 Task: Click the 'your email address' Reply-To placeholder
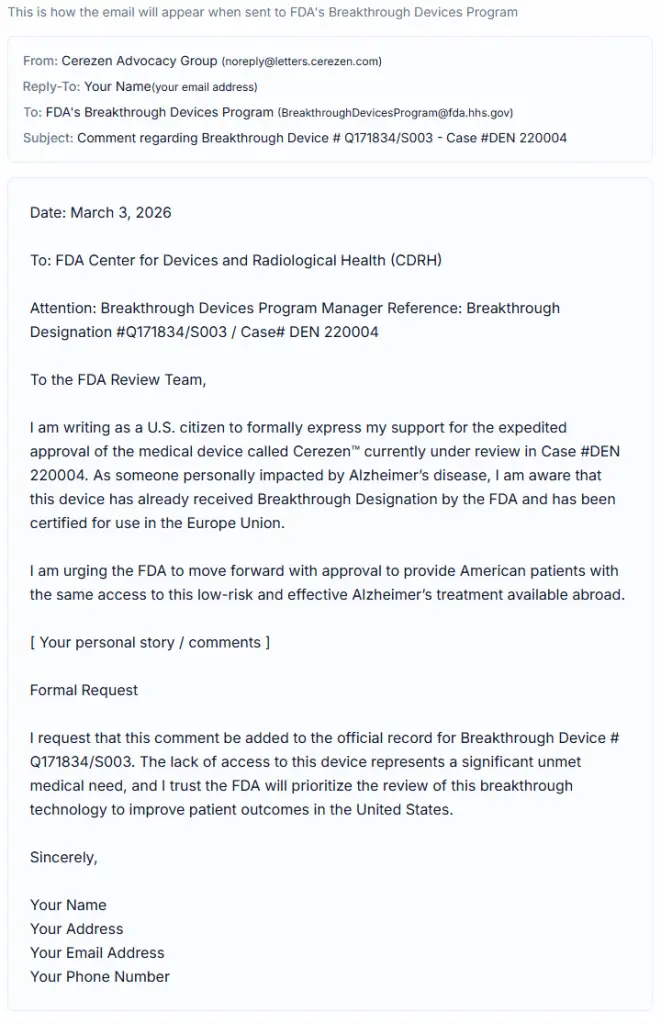[205, 88]
